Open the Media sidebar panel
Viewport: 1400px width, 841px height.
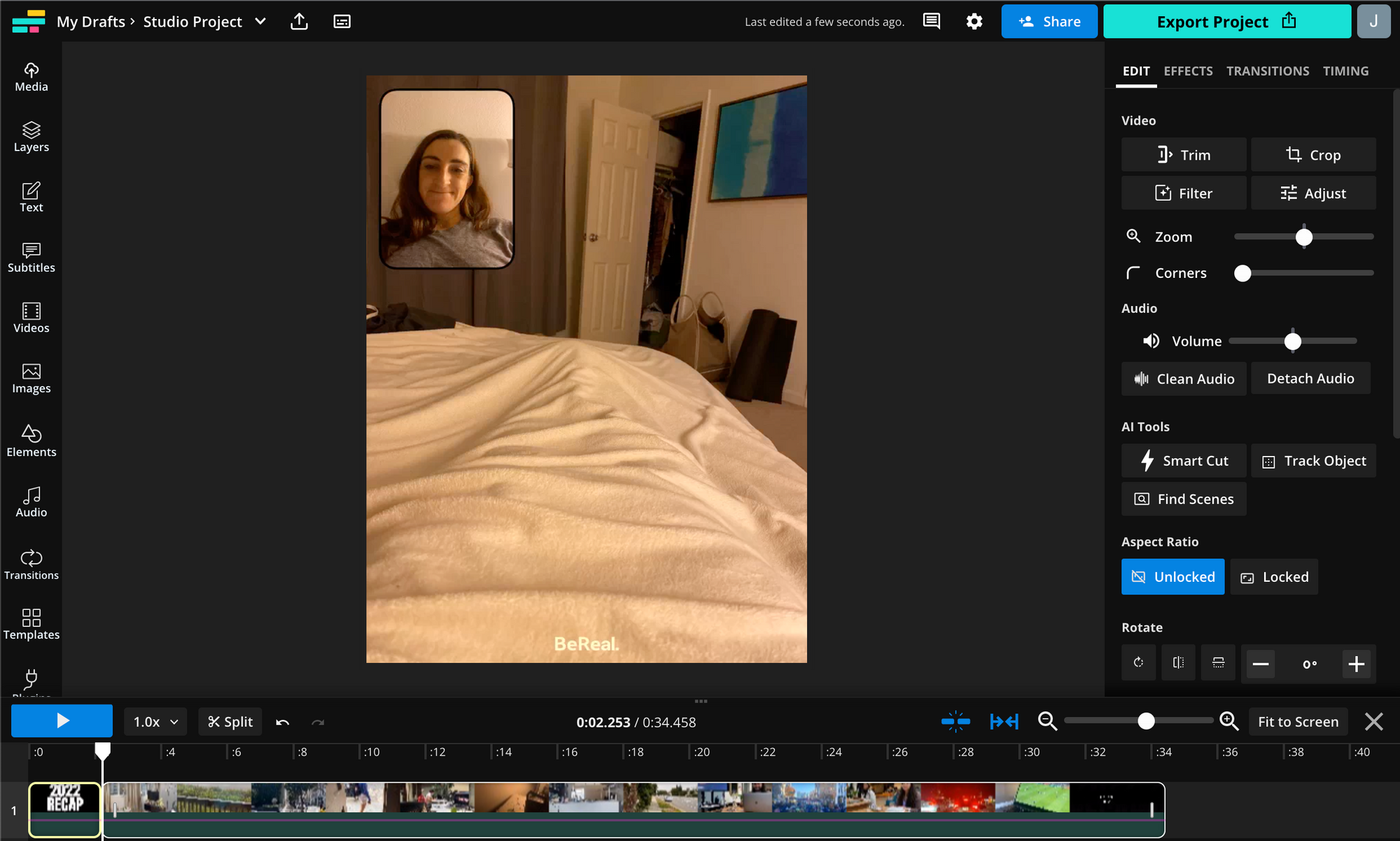tap(31, 77)
